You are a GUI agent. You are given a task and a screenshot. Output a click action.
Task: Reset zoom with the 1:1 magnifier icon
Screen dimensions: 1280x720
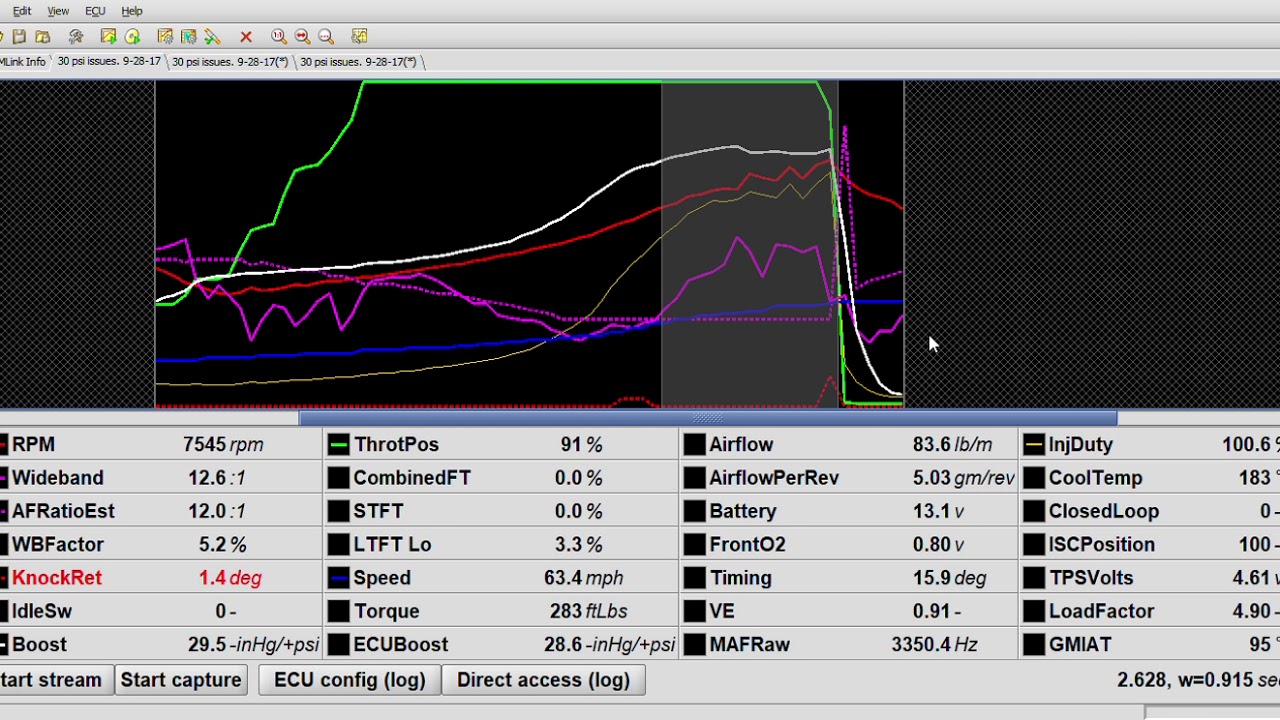pos(279,36)
